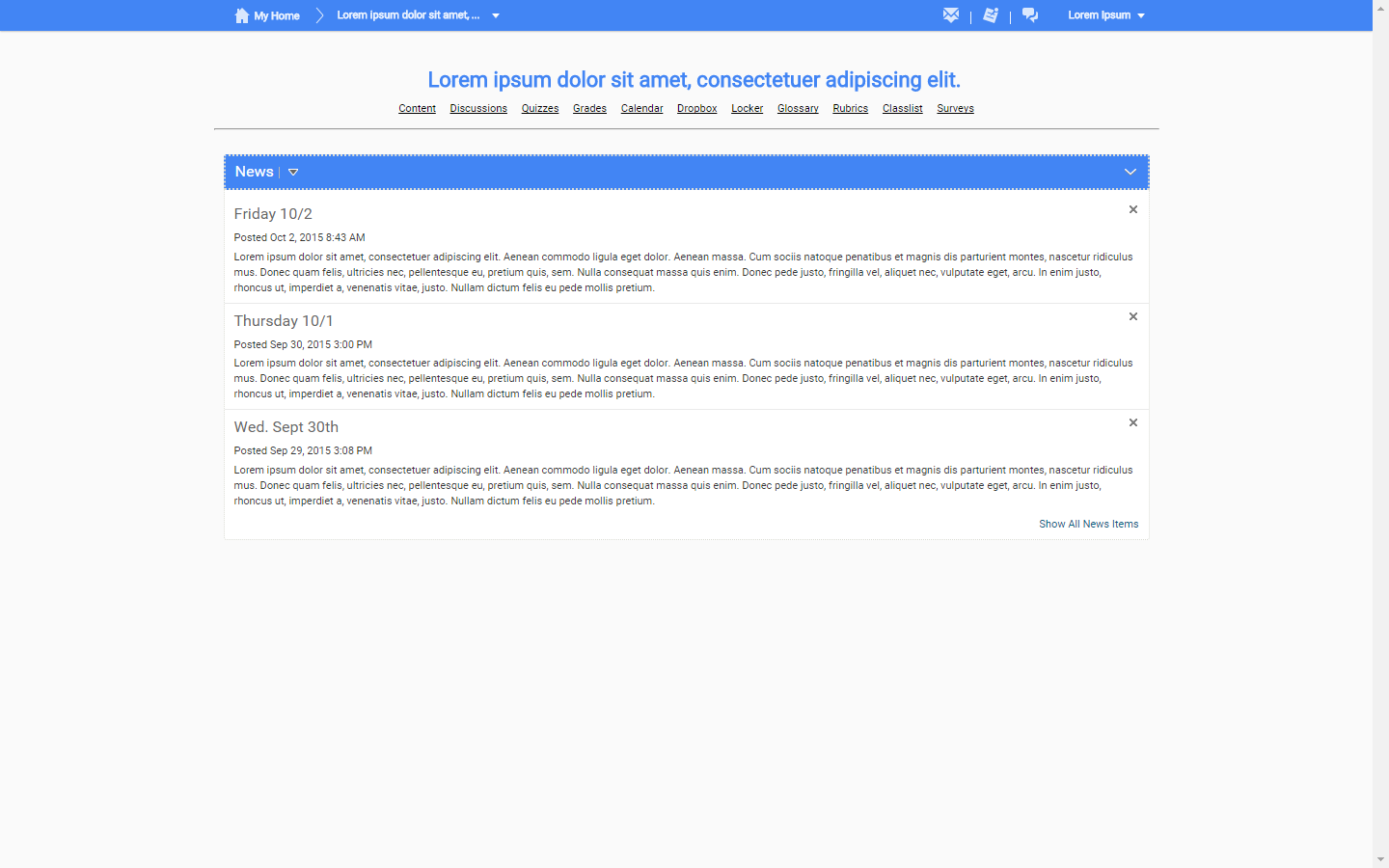Open the Quizzes page
Viewport: 1389px width, 868px height.
(x=540, y=108)
